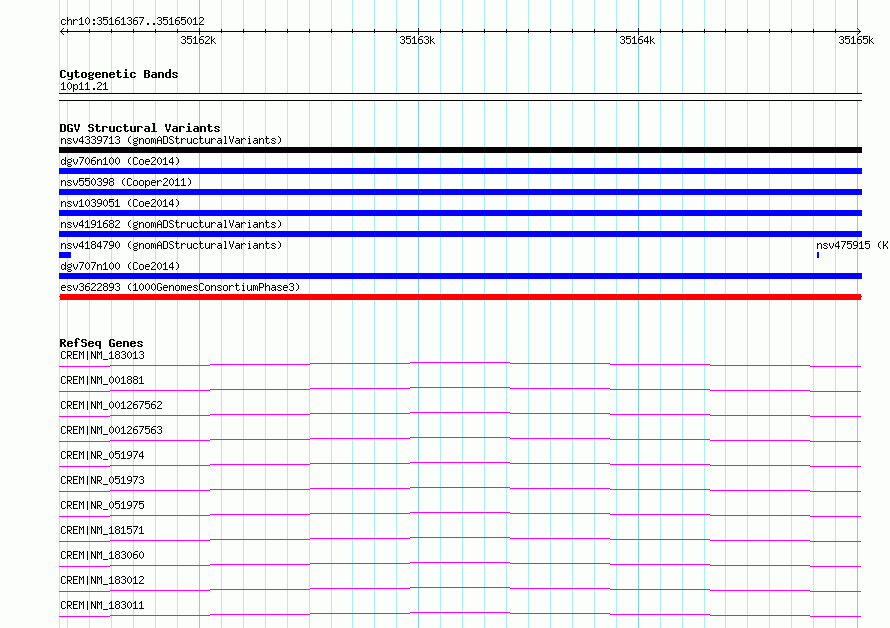The height and width of the screenshot is (628, 890).
Task: Click the 35164k ruler tick label
Action: 637,40
